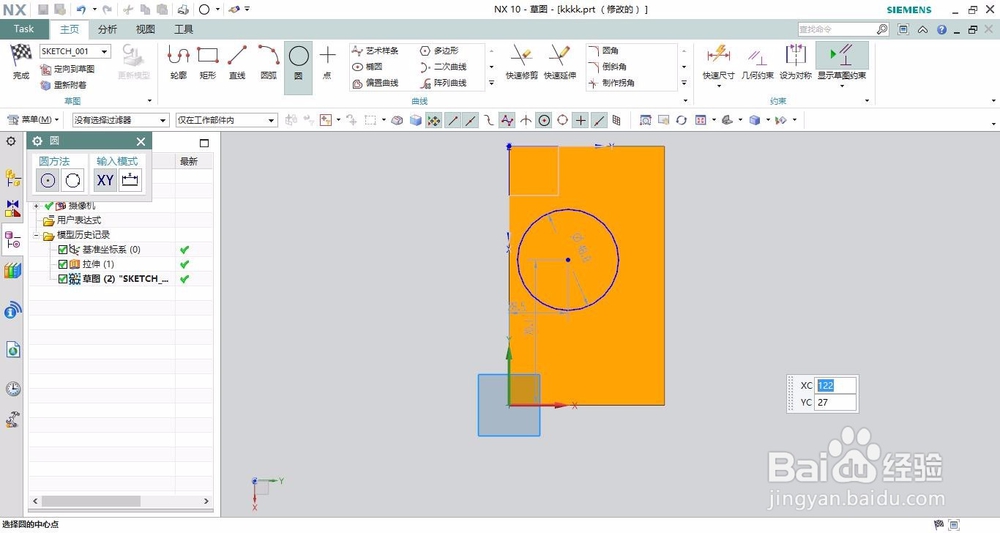Image resolution: width=1000 pixels, height=533 pixels.
Task: Open Rapid Dimension (快速尺寸) tool
Action: point(719,61)
